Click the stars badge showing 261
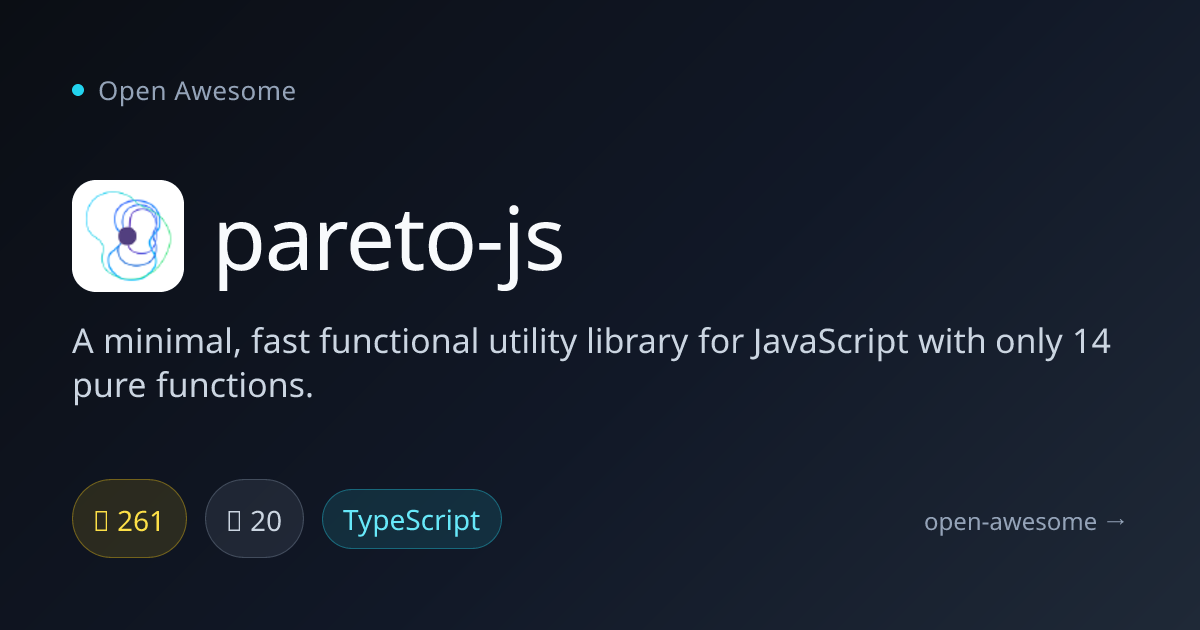Screen dimensions: 1200x630 tap(130, 519)
